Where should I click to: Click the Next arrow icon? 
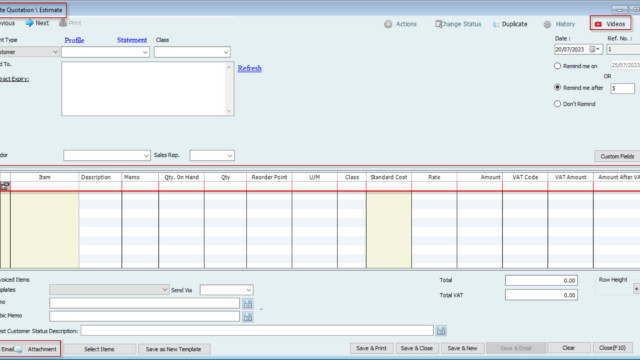pos(29,23)
